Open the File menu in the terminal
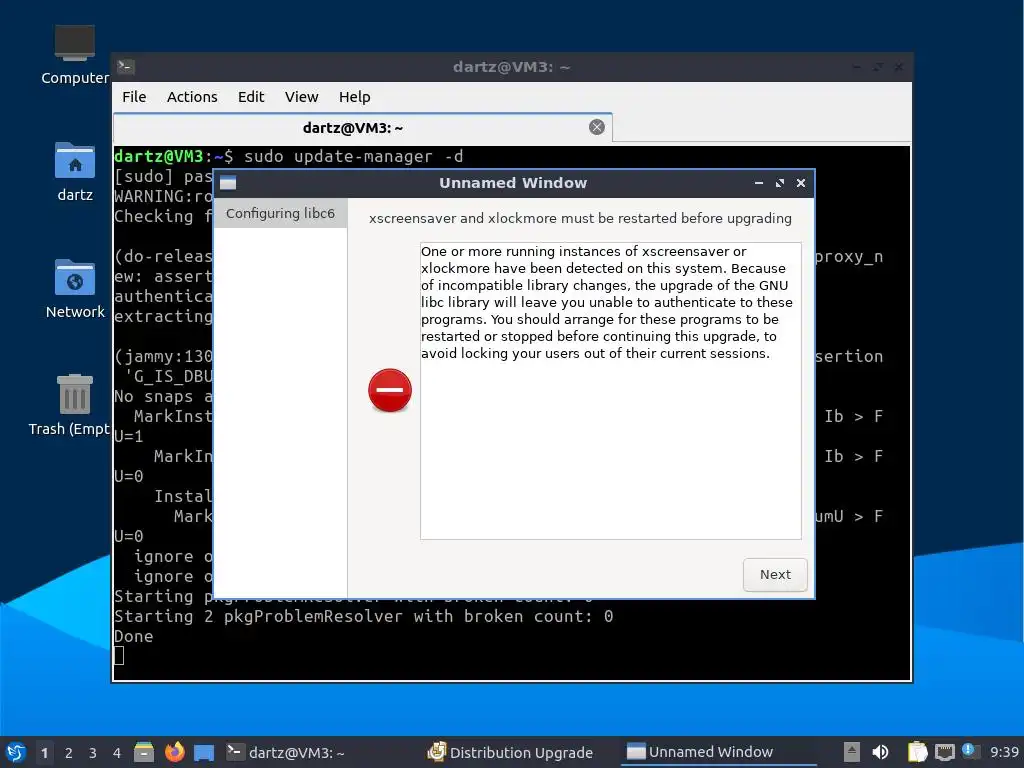Screen dimensions: 1024x768 point(134,97)
